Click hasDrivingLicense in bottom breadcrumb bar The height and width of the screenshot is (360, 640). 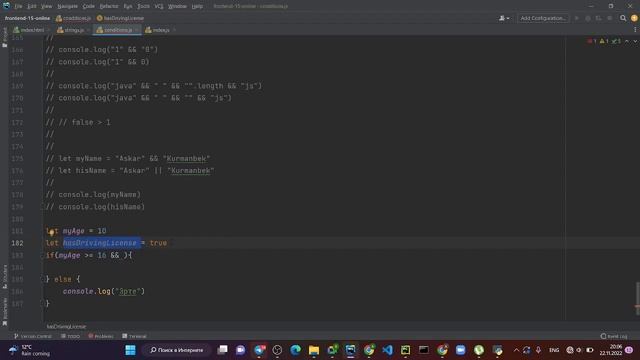66,327
